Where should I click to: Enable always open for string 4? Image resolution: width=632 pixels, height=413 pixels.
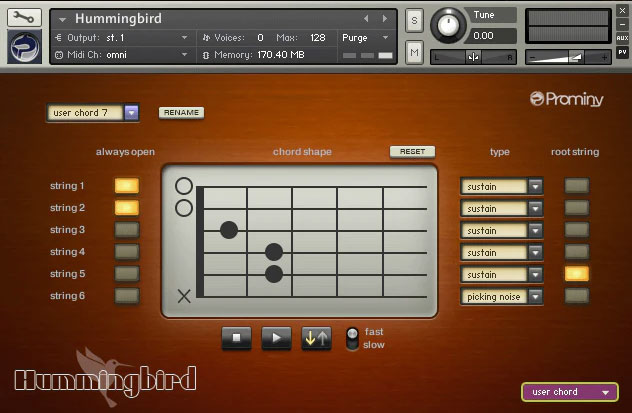127,252
